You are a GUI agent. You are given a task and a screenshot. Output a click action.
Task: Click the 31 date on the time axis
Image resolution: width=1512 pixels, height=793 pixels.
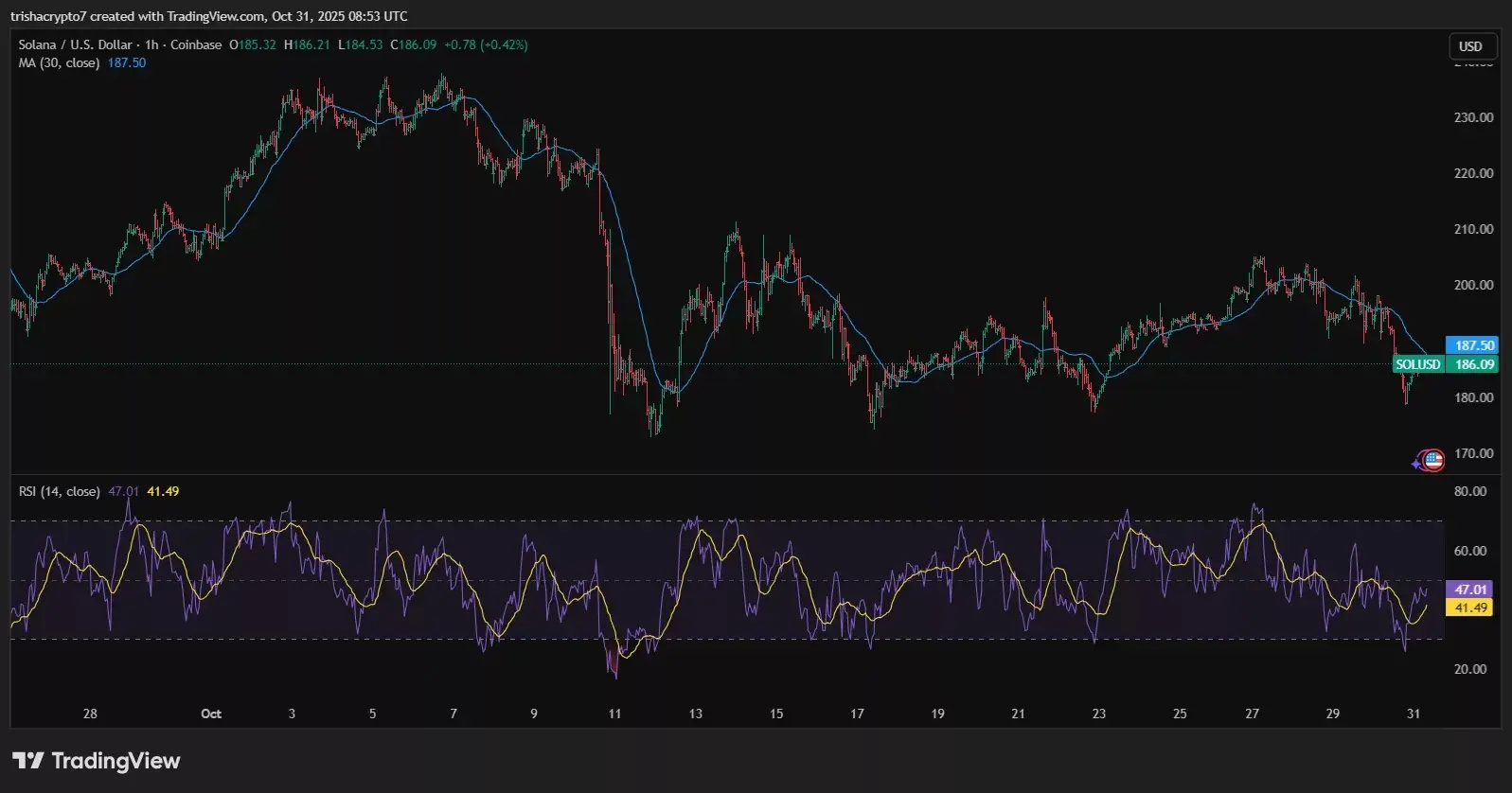point(1413,714)
